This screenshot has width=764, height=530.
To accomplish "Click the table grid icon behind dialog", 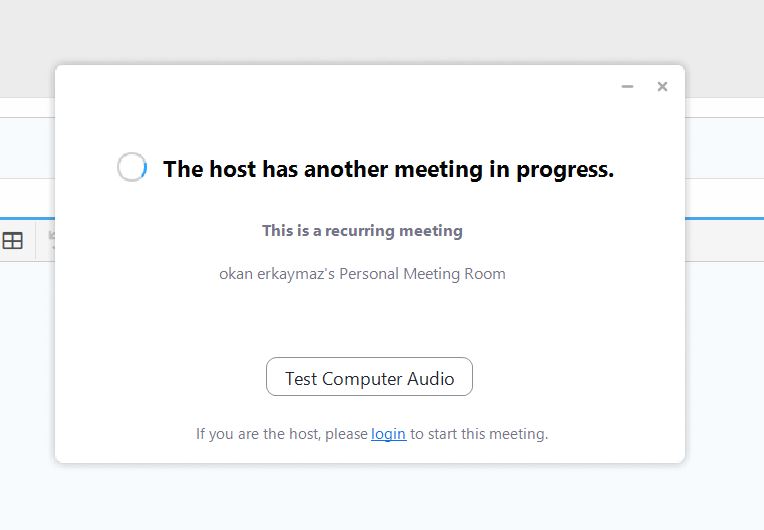I will (13, 241).
